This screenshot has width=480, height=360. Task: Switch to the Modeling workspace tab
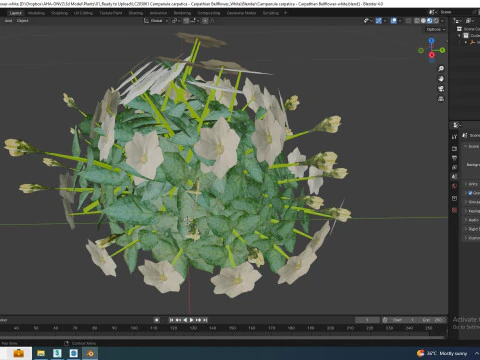[x=36, y=13]
